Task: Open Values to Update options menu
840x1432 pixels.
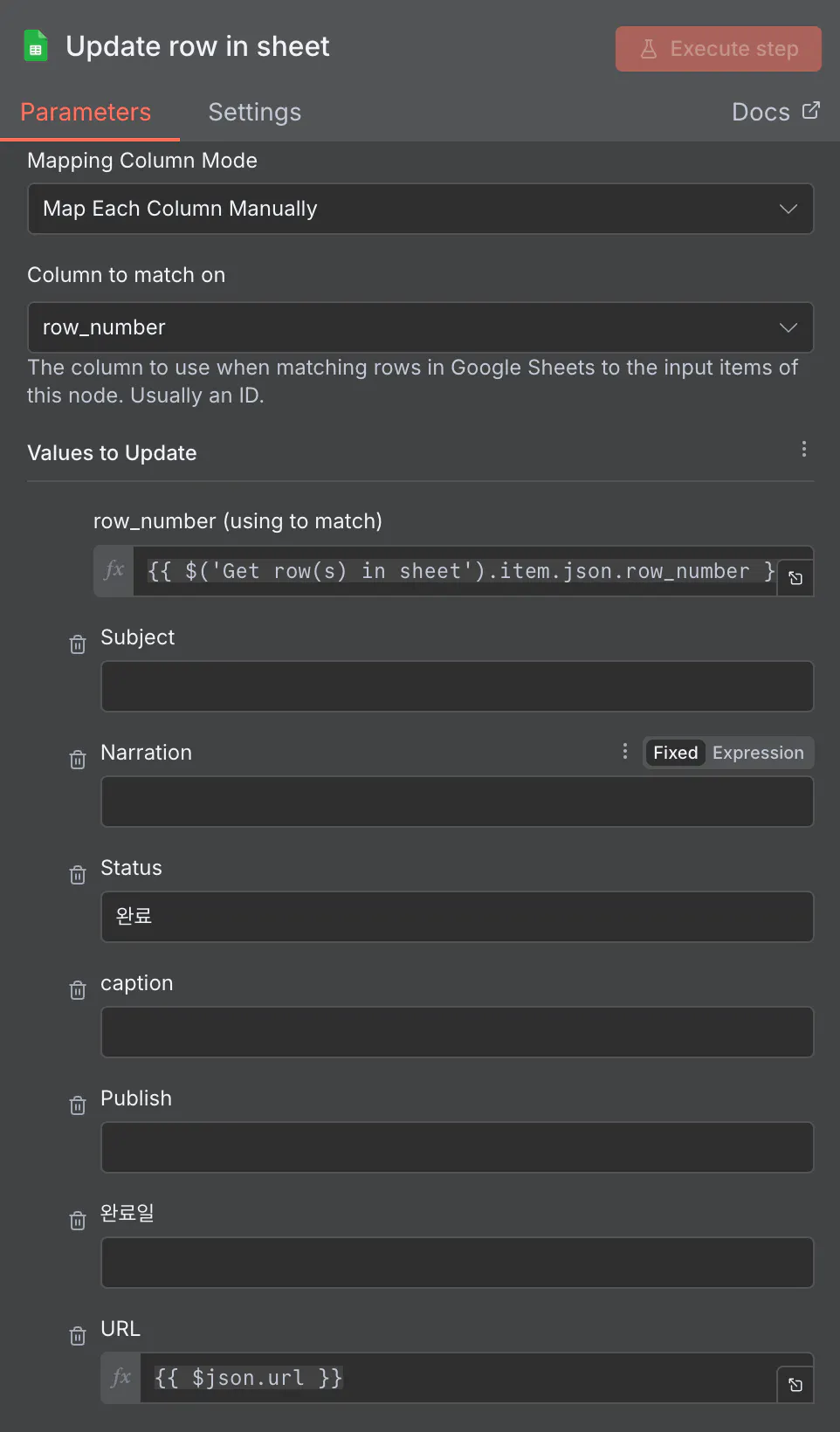Action: pyautogui.click(x=803, y=450)
